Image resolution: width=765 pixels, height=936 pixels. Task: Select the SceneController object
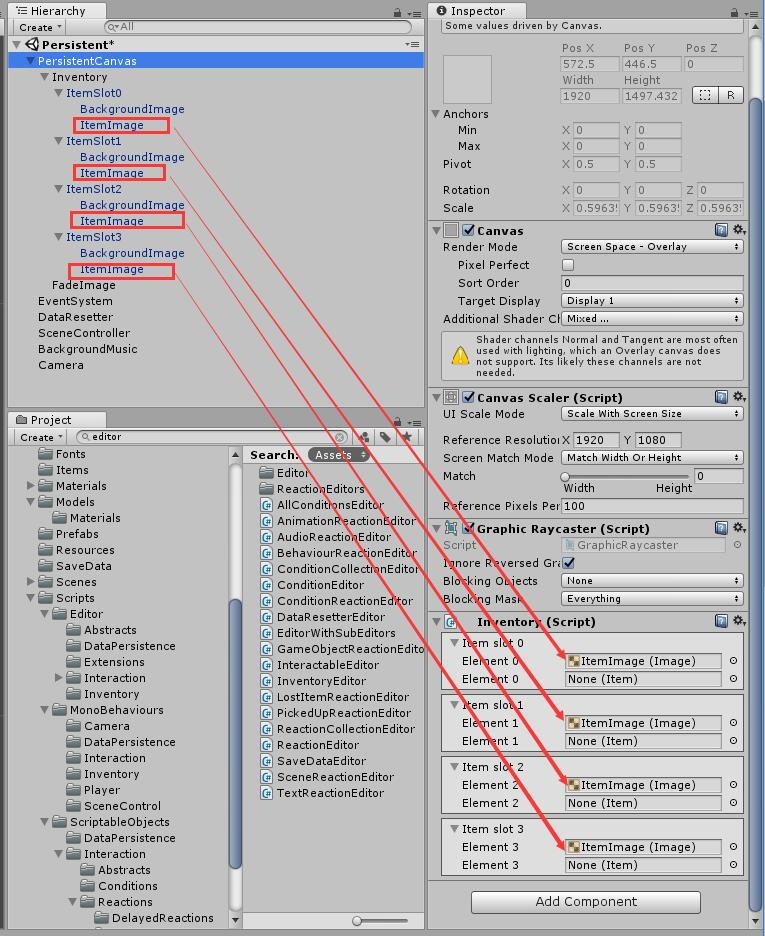pos(84,333)
